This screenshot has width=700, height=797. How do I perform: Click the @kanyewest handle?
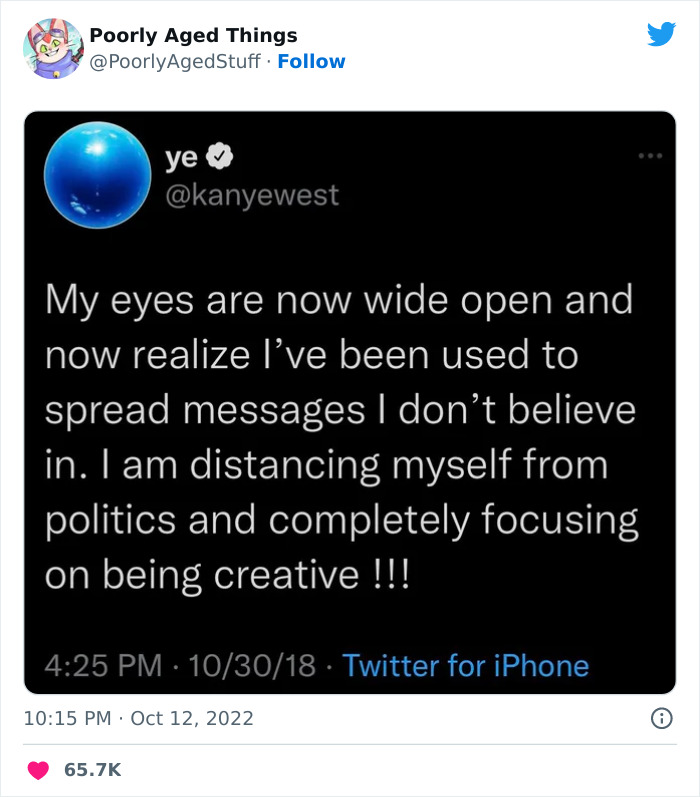(250, 194)
